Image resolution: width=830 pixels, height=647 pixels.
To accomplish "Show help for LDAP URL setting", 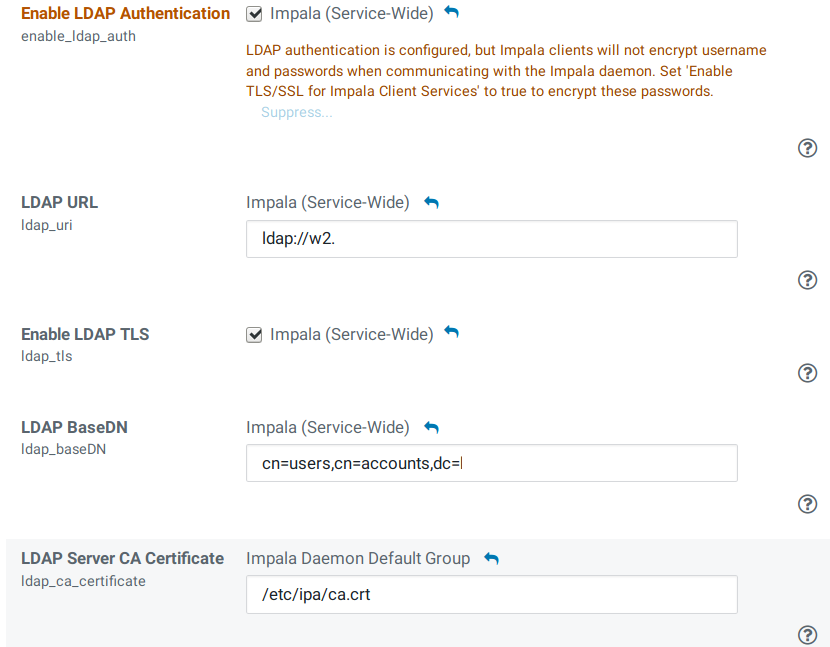I will tap(808, 280).
